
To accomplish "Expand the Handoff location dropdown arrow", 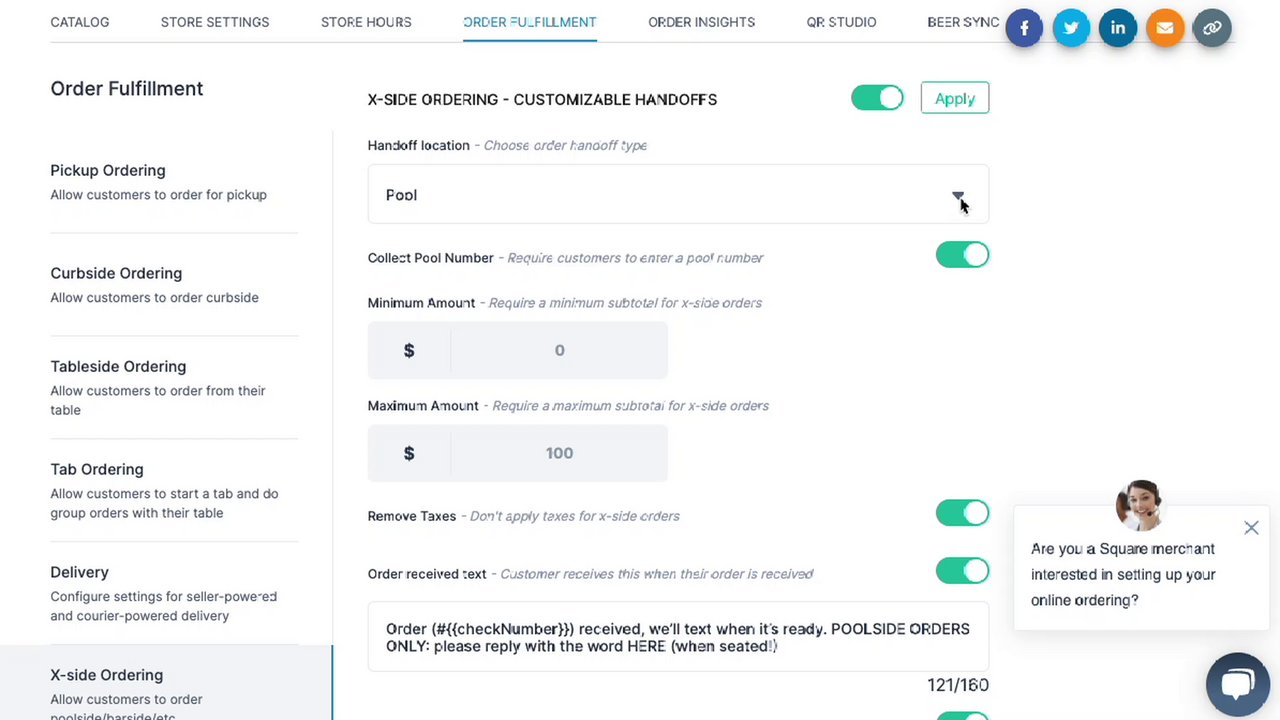I will (958, 195).
